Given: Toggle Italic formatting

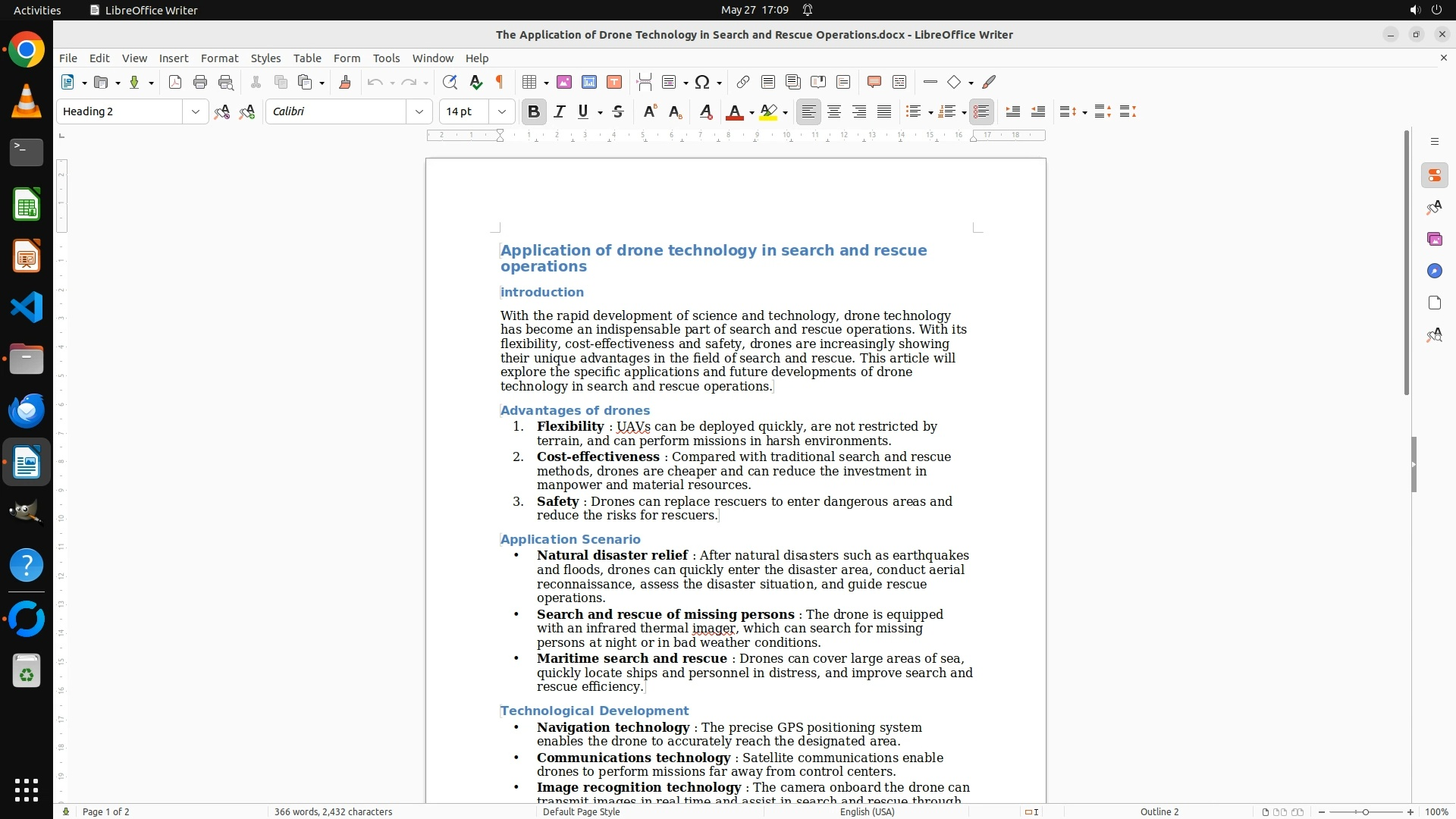Looking at the screenshot, I should pyautogui.click(x=559, y=111).
